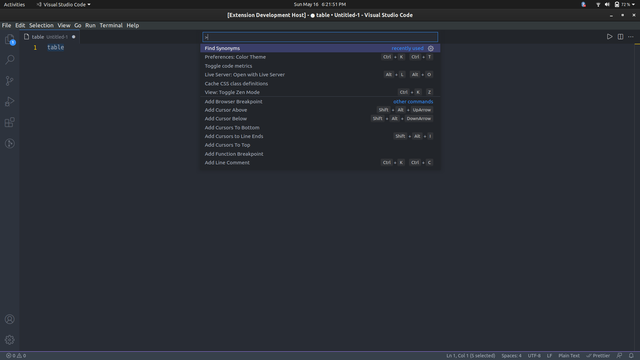Click the volume icon in top bar
Screen dimensions: 640x360
coord(607,4)
